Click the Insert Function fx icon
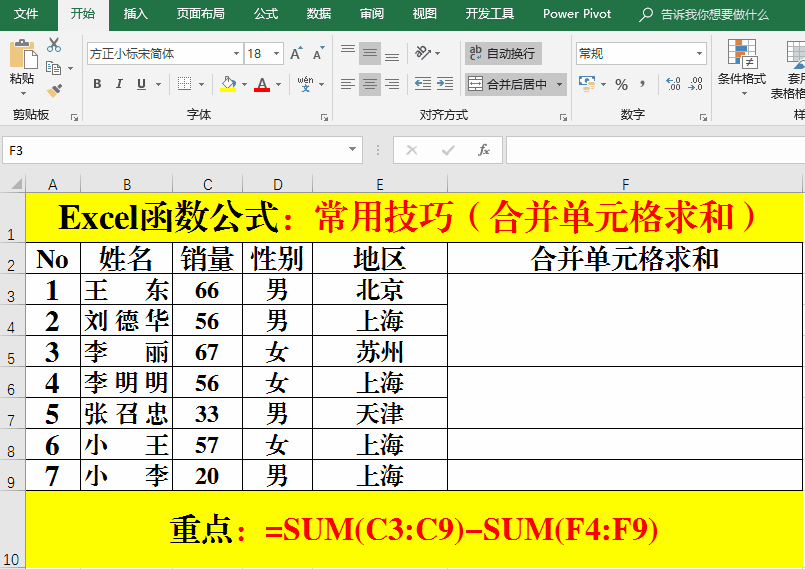 click(484, 150)
